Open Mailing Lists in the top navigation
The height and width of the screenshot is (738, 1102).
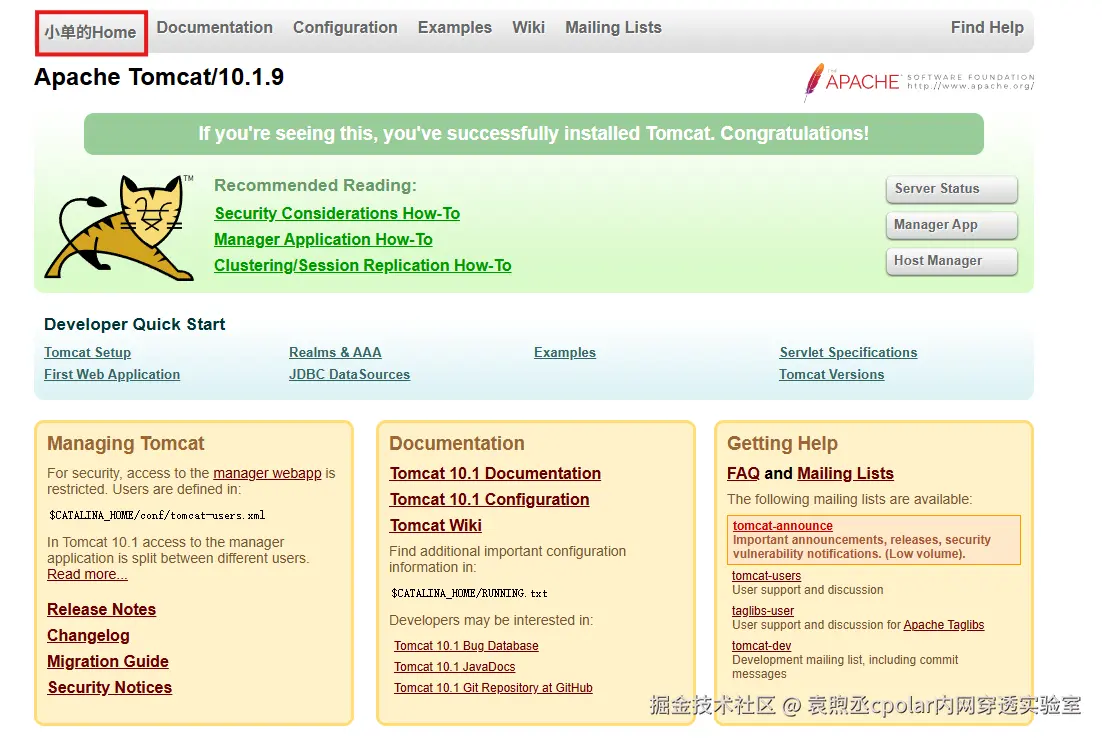tap(614, 27)
